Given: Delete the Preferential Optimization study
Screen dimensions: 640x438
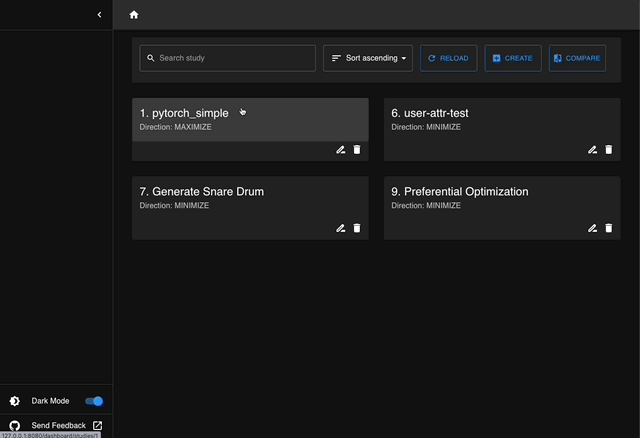Looking at the screenshot, I should (x=609, y=228).
